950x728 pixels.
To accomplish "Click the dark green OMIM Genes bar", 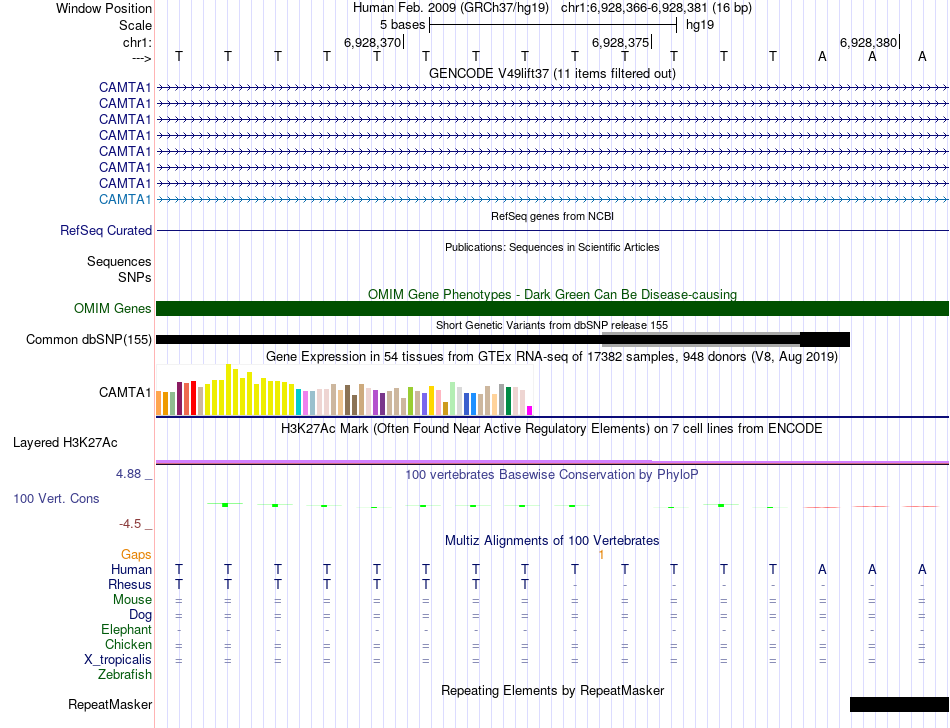I will coord(552,308).
